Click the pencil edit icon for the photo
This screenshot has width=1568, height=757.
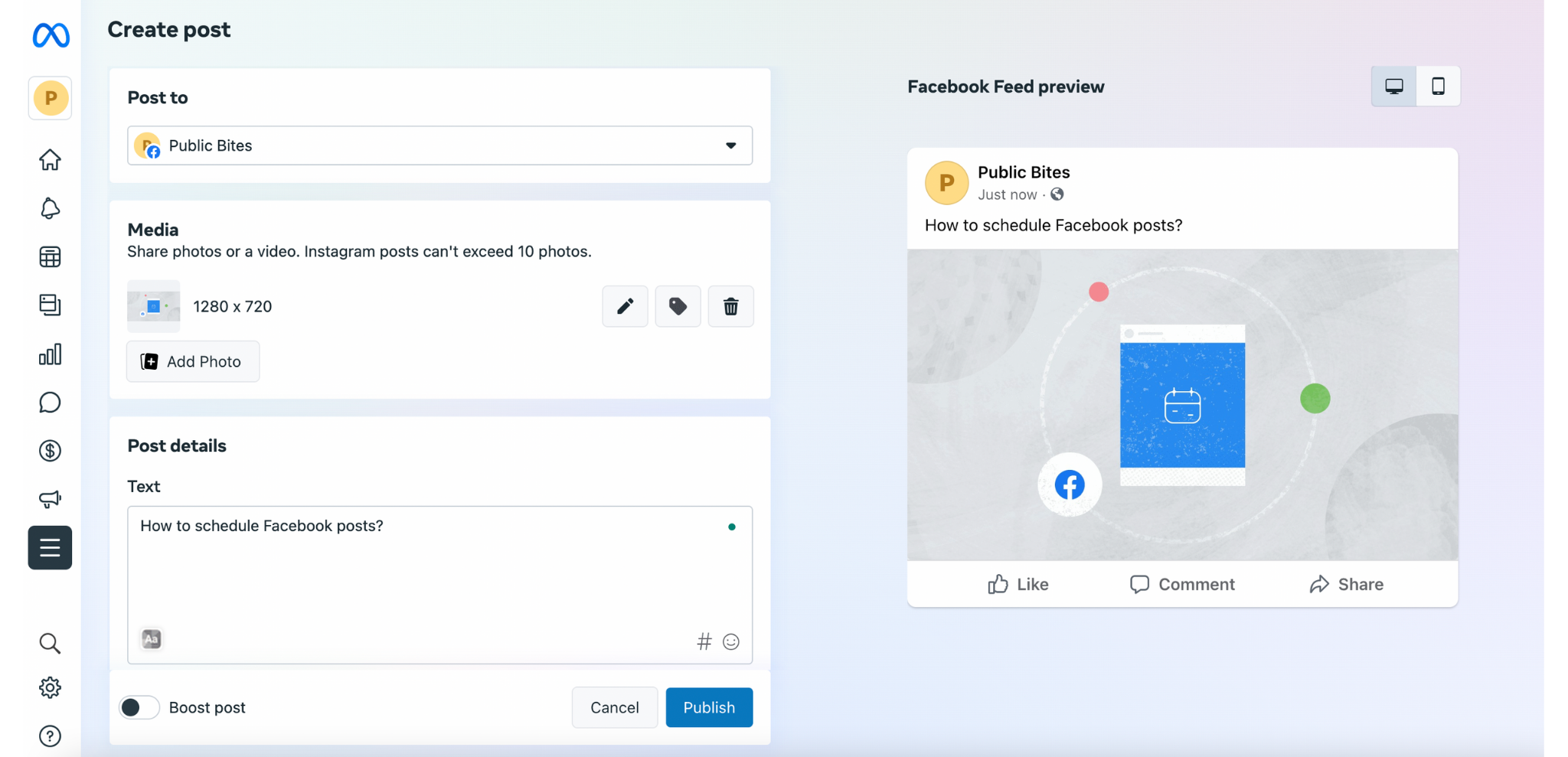tap(625, 306)
